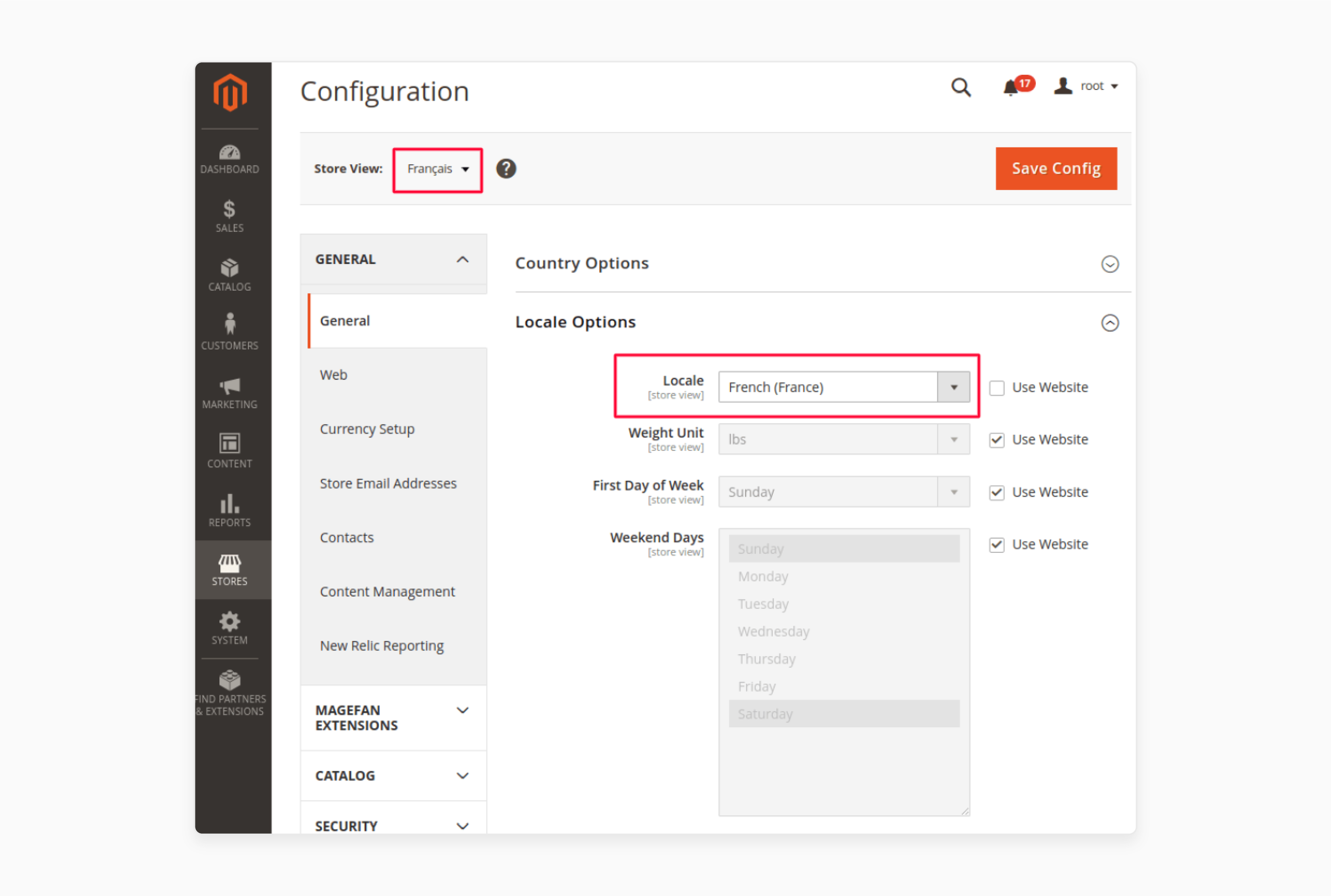Select the Content Management tab

click(397, 592)
